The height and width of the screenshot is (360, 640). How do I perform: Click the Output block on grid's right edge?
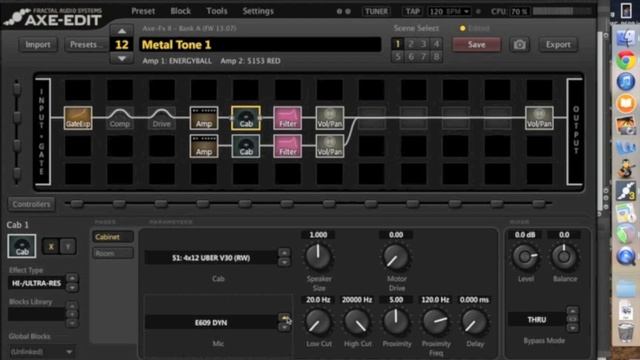pos(575,131)
